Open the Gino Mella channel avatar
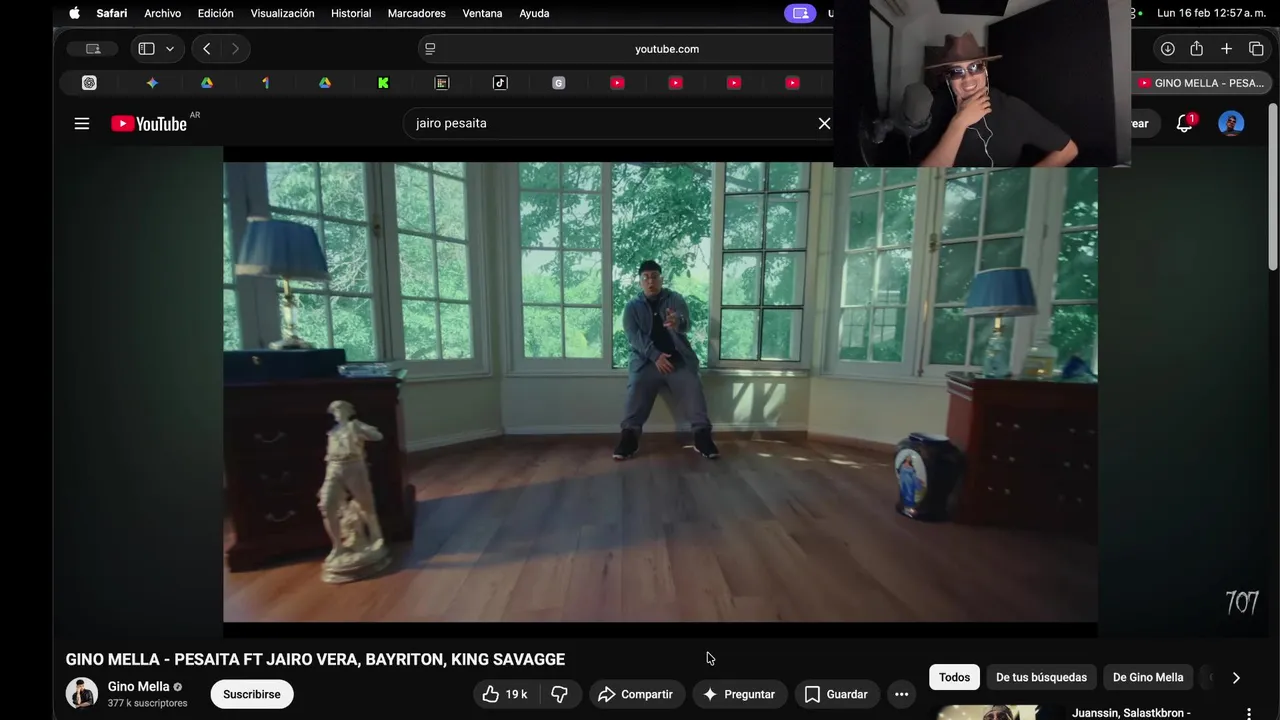Image resolution: width=1280 pixels, height=720 pixels. coord(82,693)
